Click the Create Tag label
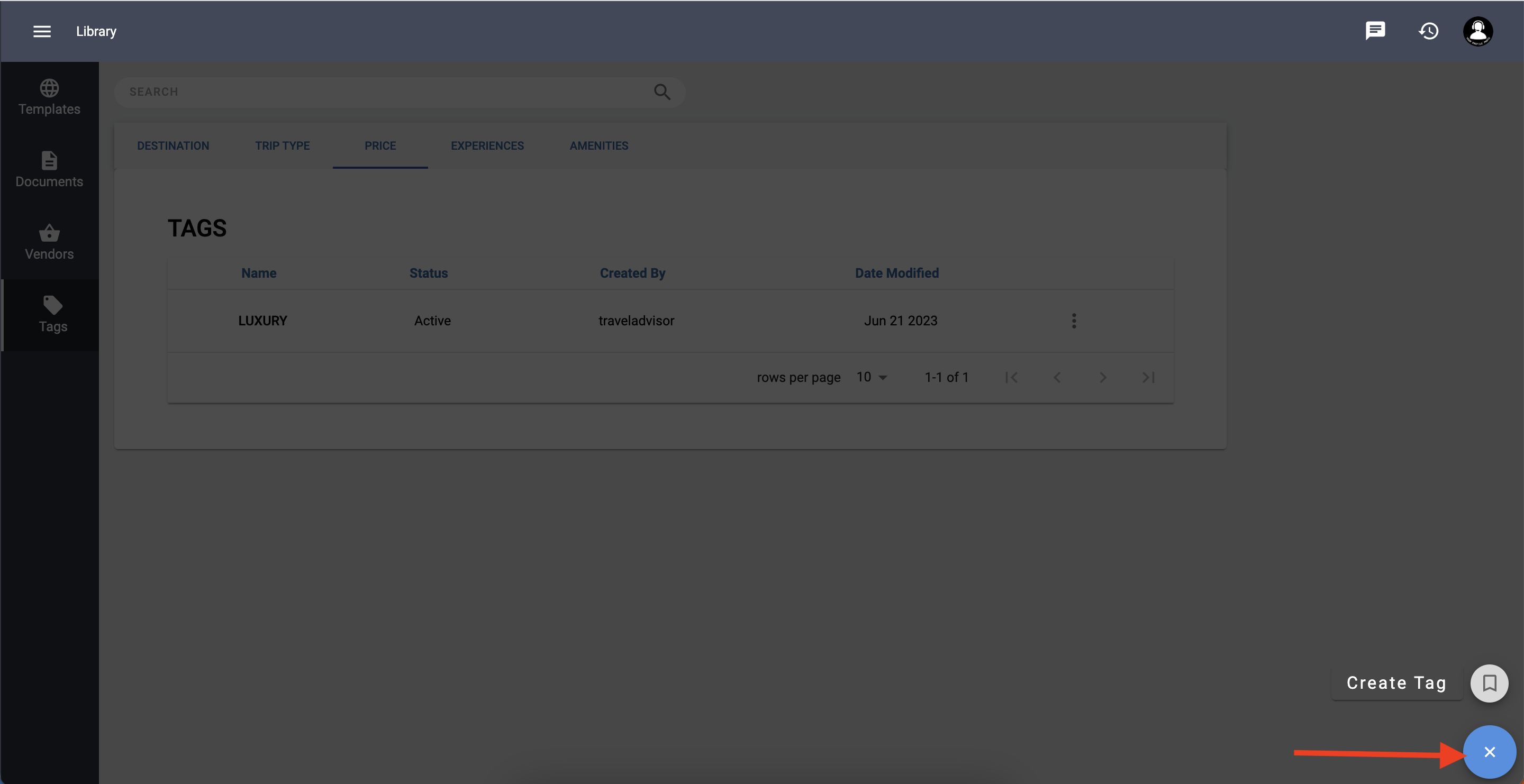The image size is (1524, 784). tap(1396, 683)
